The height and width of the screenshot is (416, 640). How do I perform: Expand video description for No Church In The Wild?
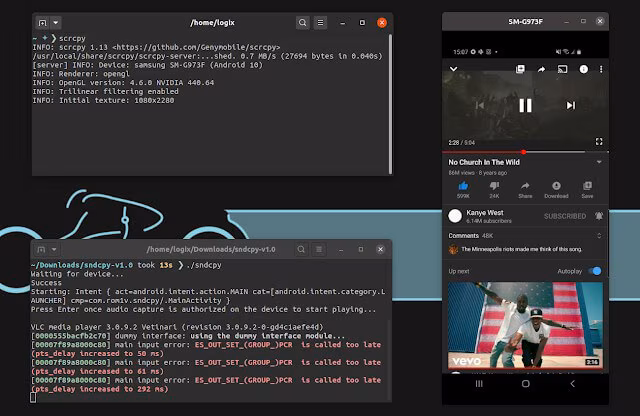tap(599, 162)
